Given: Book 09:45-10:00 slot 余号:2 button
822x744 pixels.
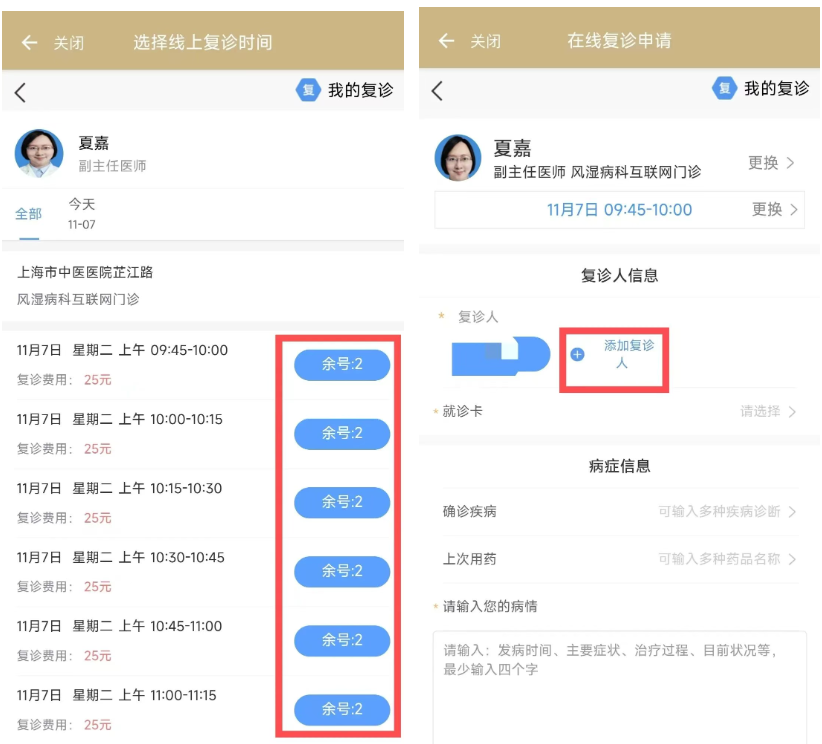Looking at the screenshot, I should click(x=342, y=364).
